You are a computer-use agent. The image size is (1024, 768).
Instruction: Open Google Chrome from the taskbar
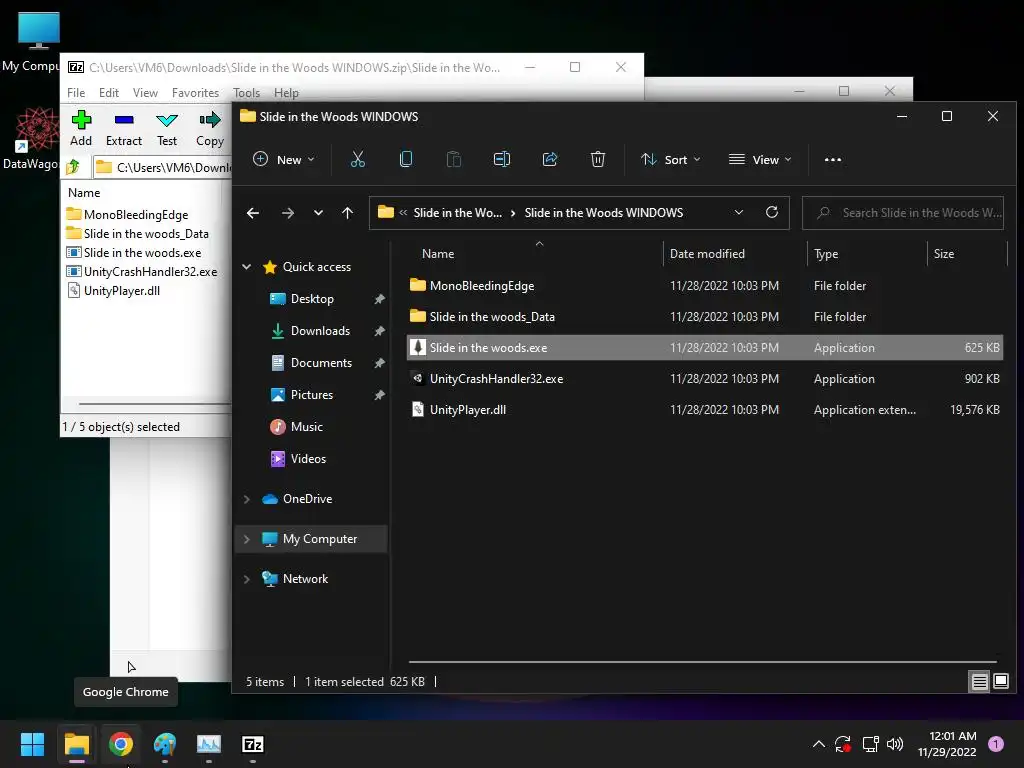(x=121, y=744)
